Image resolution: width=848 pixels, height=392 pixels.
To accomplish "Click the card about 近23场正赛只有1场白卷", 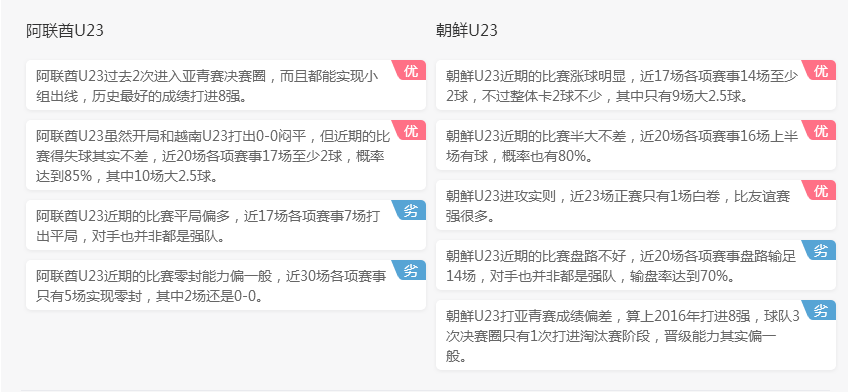I will (x=636, y=205).
